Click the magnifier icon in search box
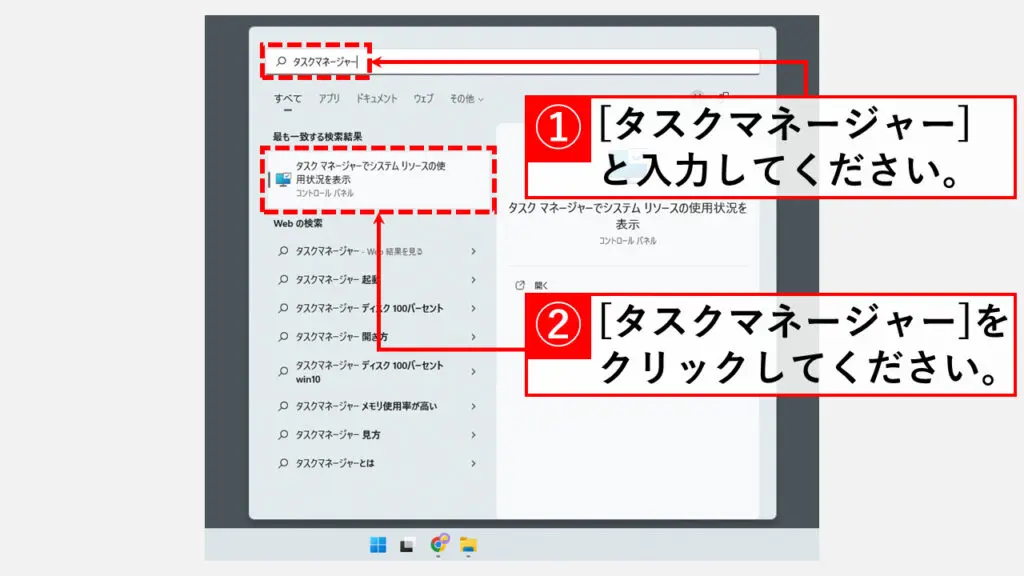The height and width of the screenshot is (576, 1024). tap(281, 62)
